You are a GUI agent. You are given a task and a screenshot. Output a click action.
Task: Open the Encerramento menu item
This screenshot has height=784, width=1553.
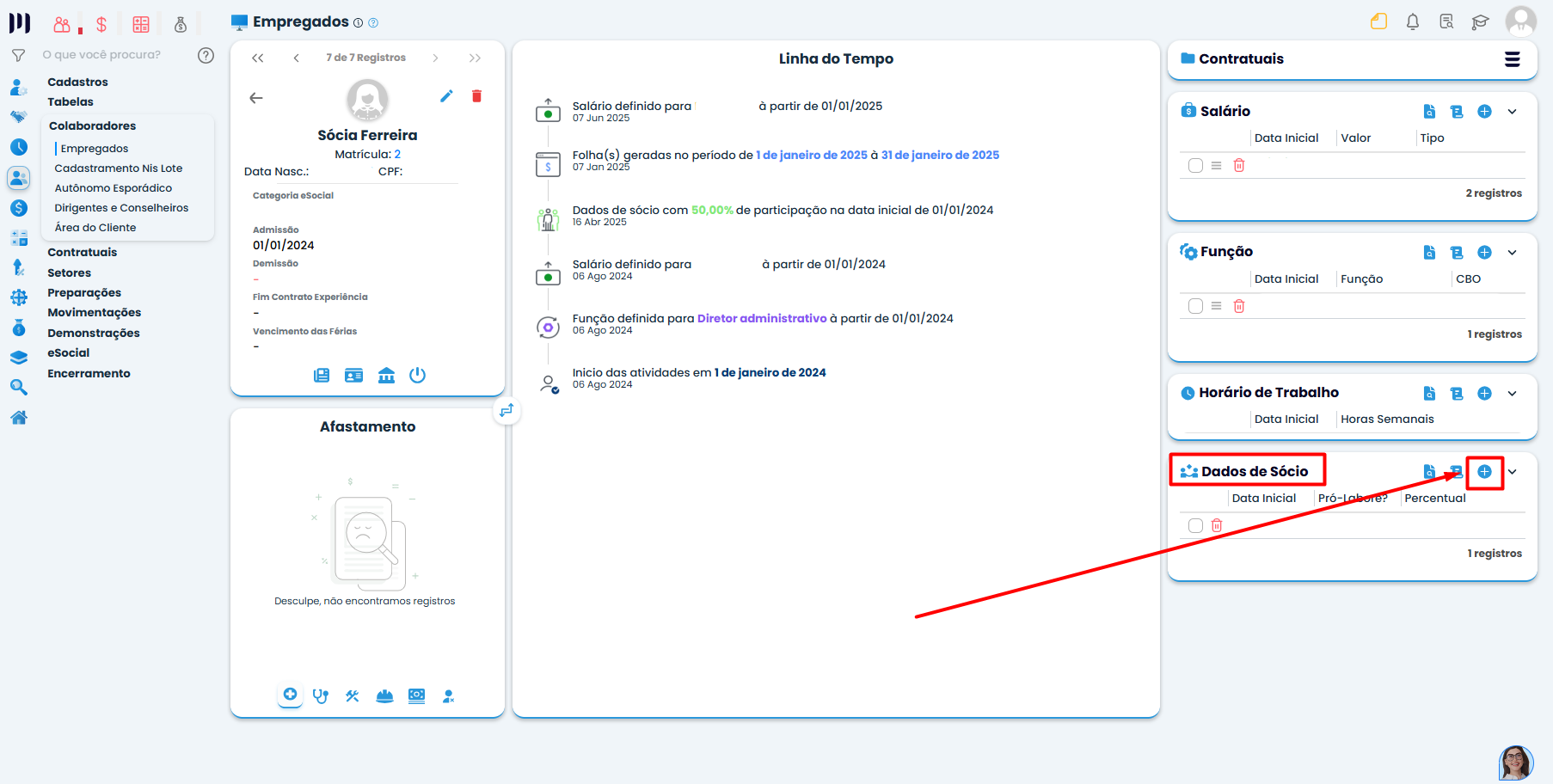(x=89, y=373)
